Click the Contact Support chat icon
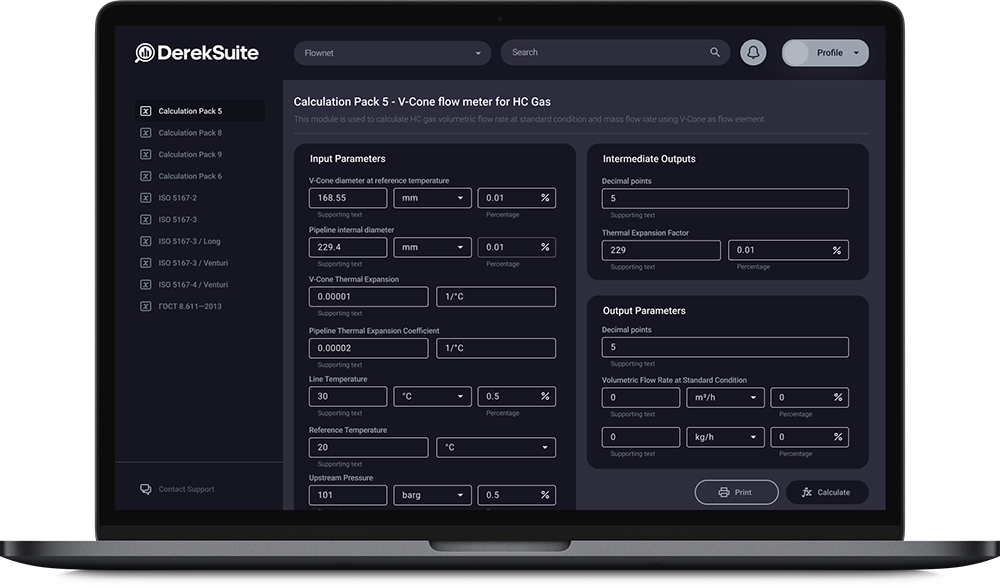 point(146,489)
